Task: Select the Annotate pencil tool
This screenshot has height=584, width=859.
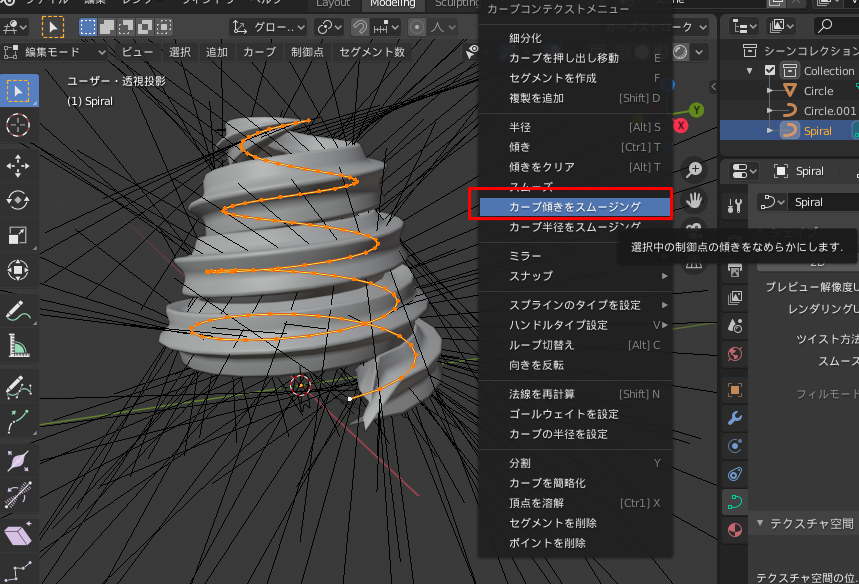Action: [18, 311]
